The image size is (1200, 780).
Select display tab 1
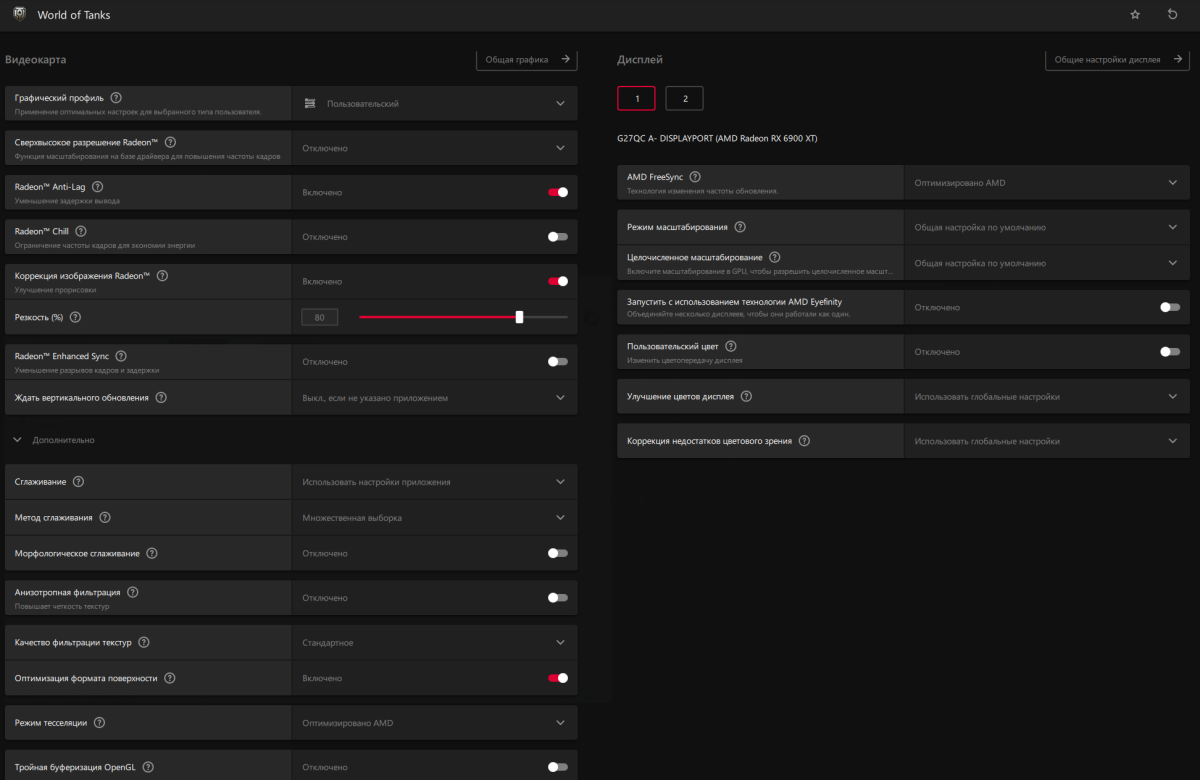pos(636,98)
